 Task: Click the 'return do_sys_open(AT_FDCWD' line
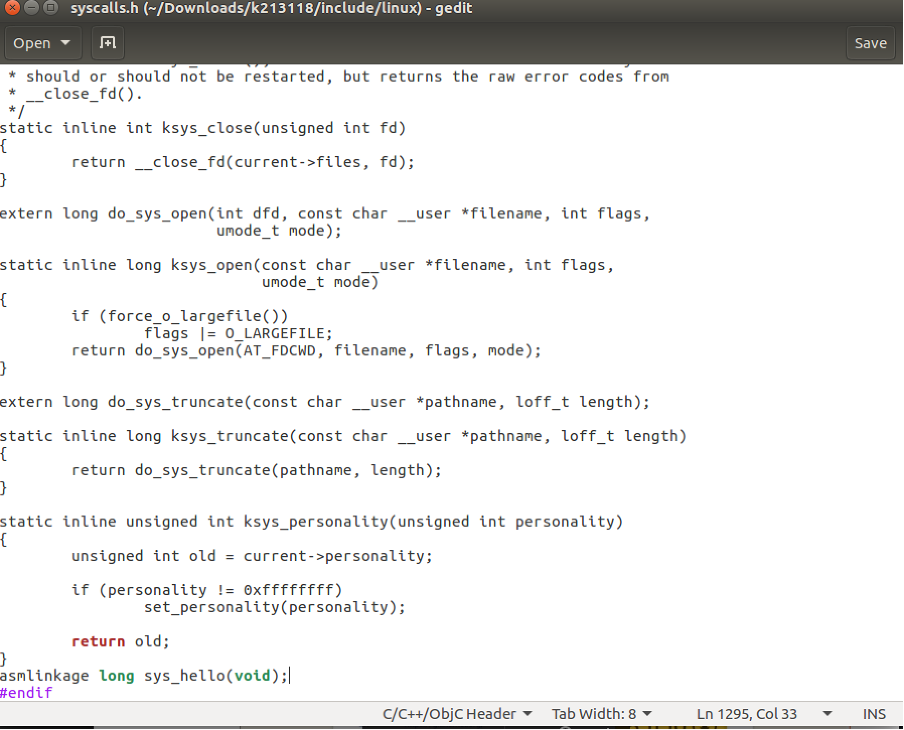(306, 350)
